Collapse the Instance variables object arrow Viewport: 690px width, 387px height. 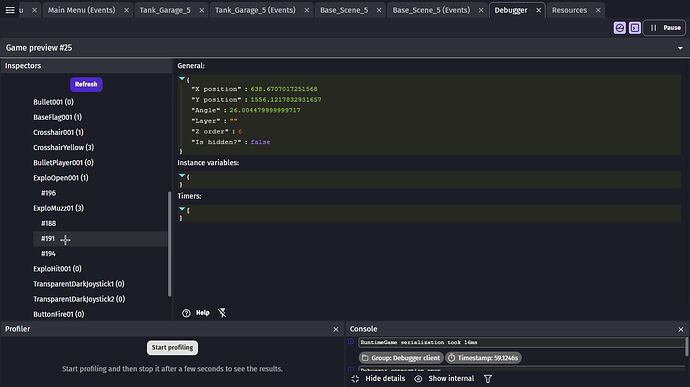click(x=182, y=175)
